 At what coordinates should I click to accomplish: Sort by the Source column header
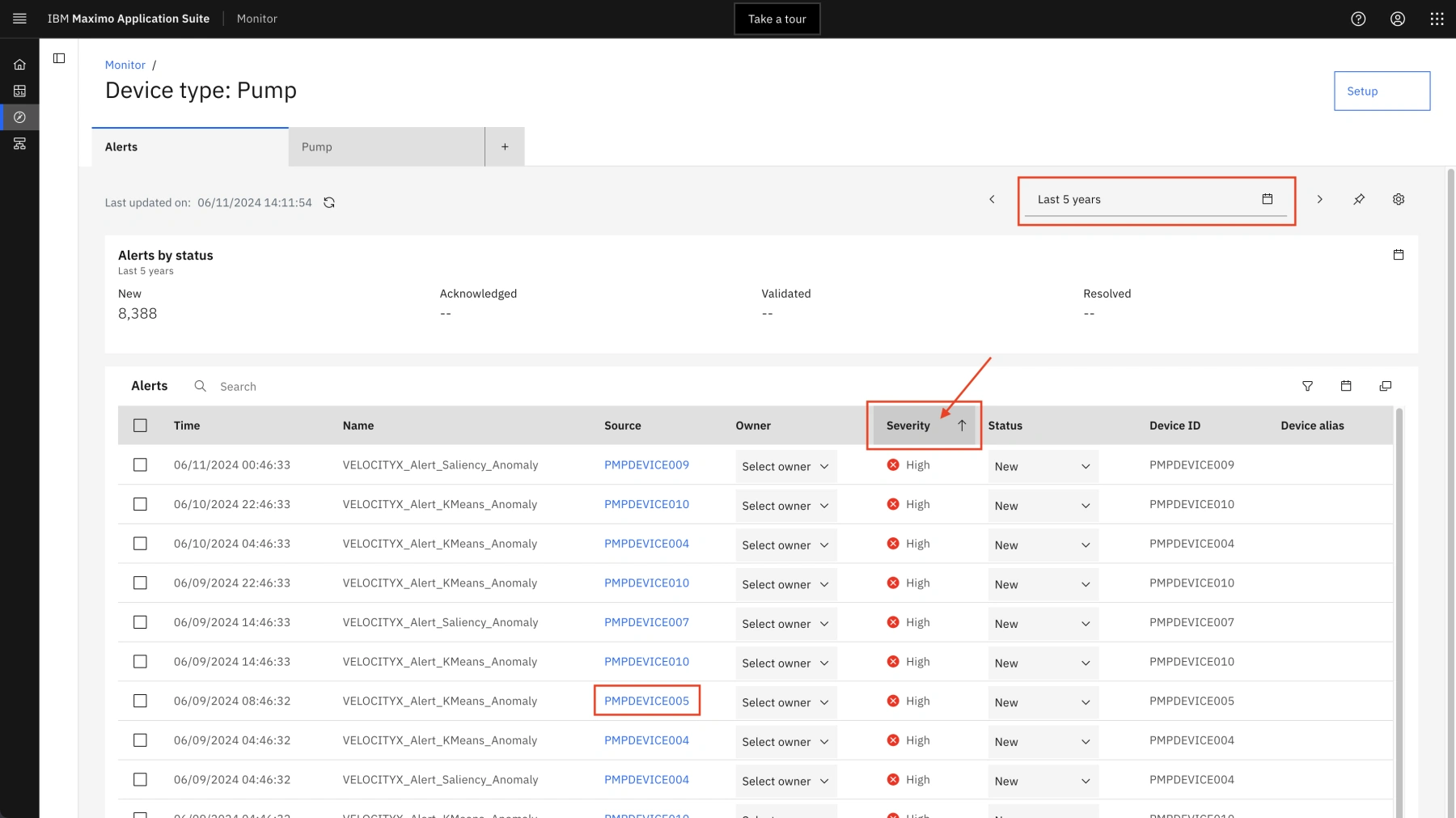pos(623,426)
